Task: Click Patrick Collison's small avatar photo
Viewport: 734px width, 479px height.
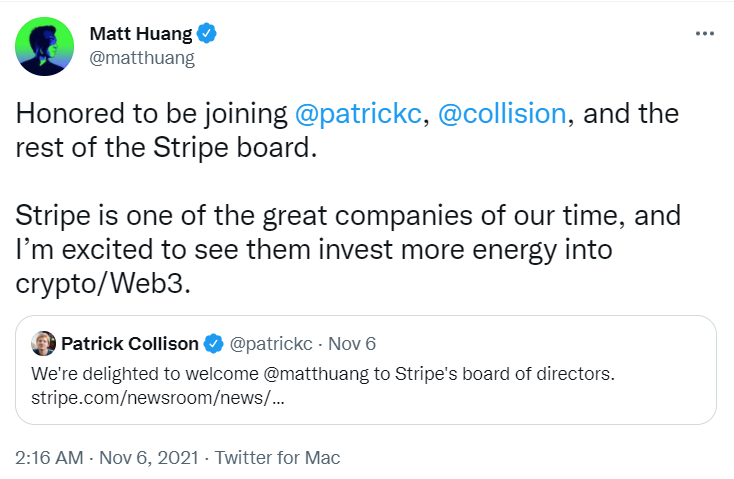Action: pyautogui.click(x=44, y=344)
